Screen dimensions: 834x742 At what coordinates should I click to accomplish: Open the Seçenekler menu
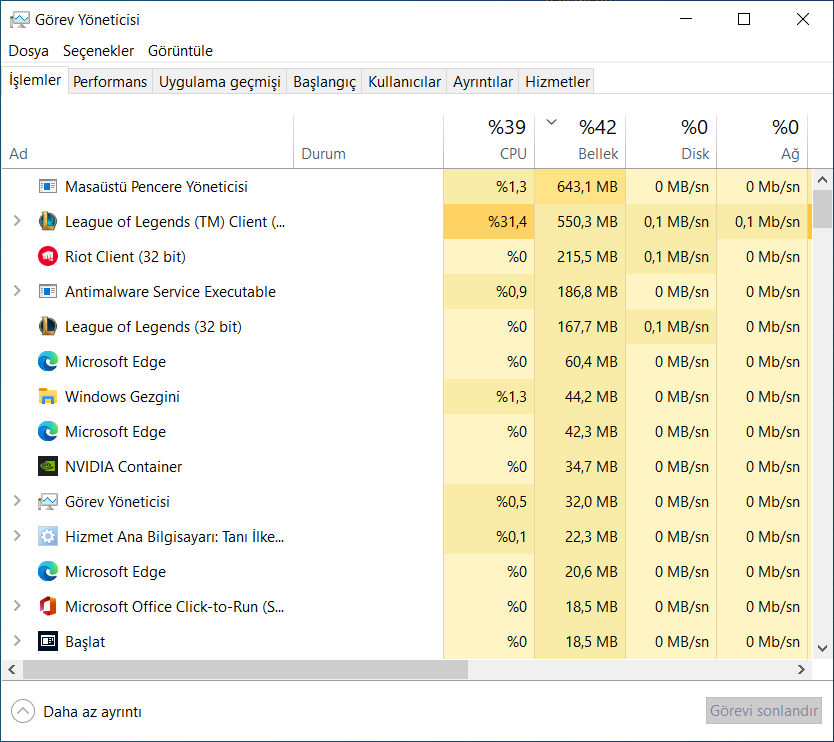[x=98, y=51]
